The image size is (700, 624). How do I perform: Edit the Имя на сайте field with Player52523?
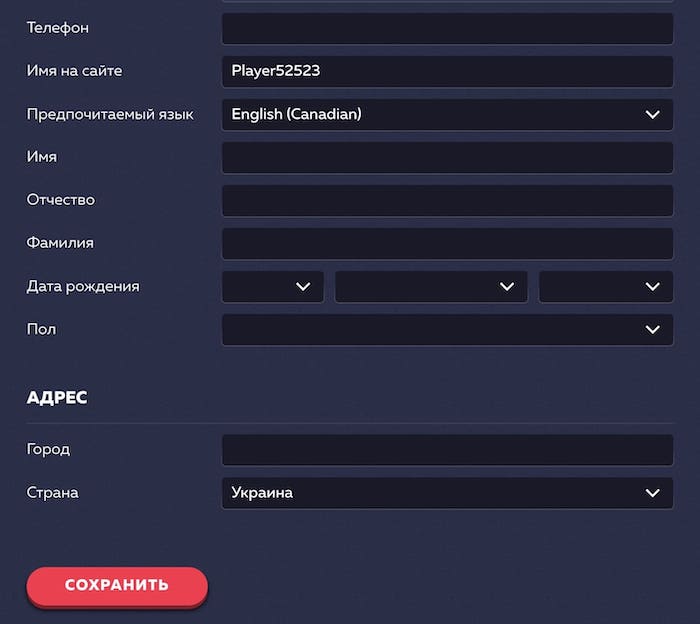pyautogui.click(x=447, y=71)
